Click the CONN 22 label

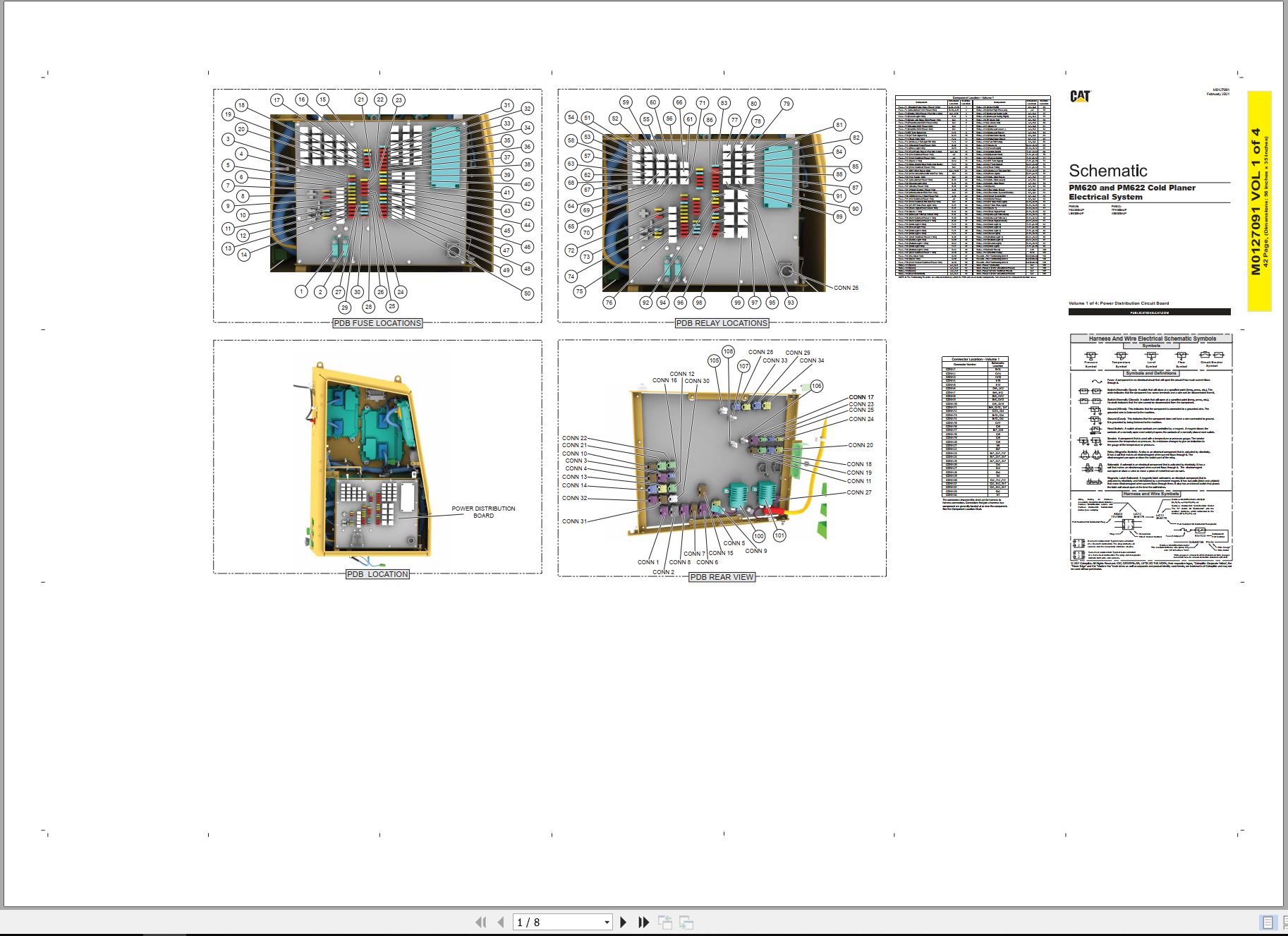point(574,438)
